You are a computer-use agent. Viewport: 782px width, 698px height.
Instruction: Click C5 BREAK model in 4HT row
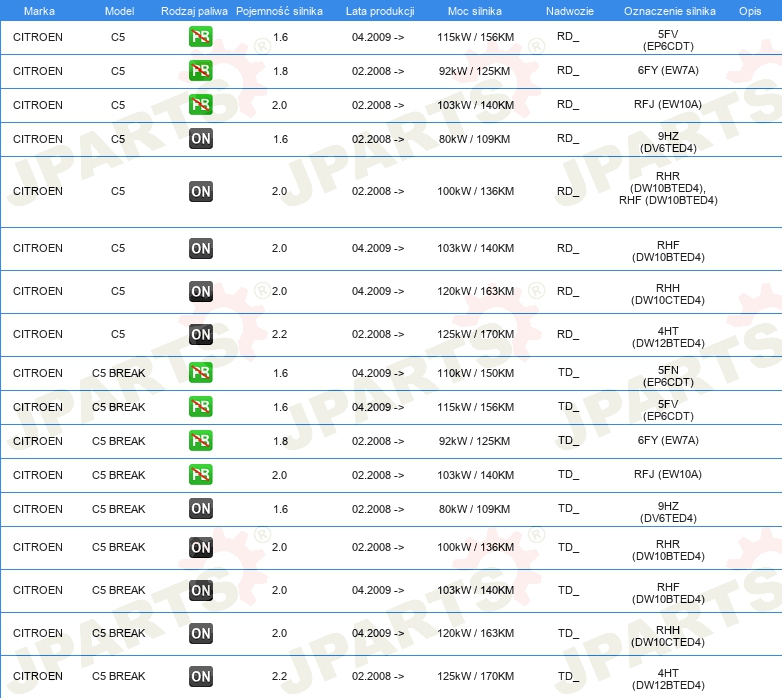click(119, 677)
